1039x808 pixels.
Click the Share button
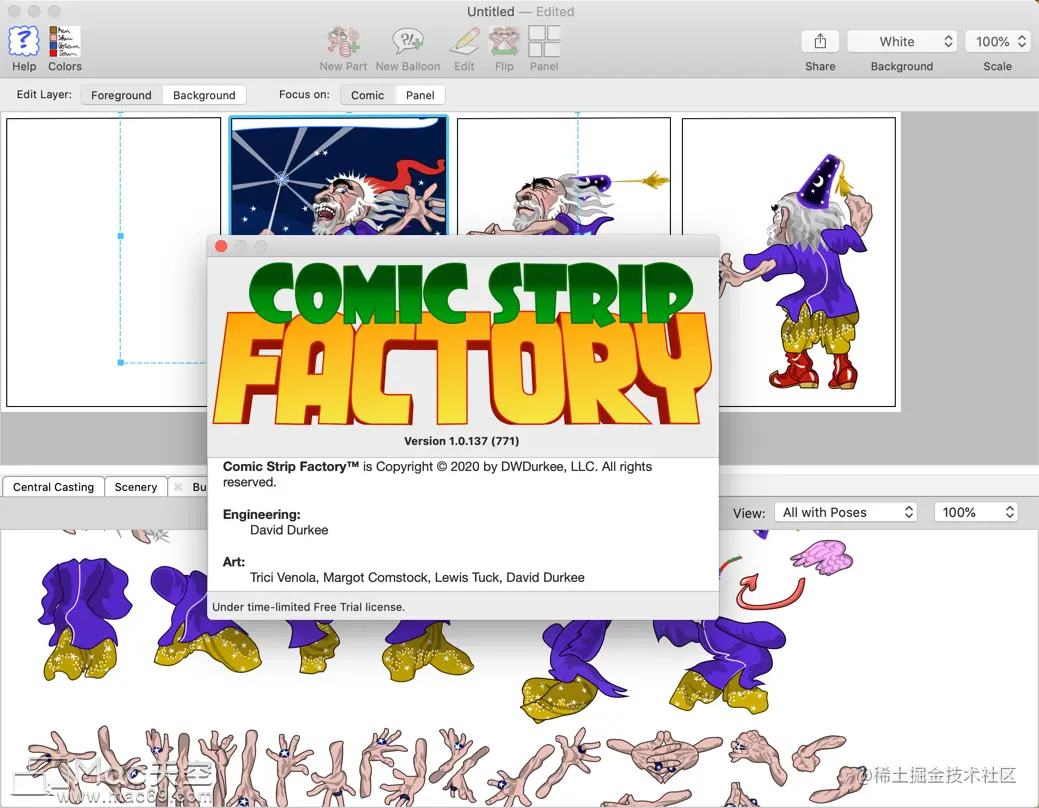(x=820, y=41)
